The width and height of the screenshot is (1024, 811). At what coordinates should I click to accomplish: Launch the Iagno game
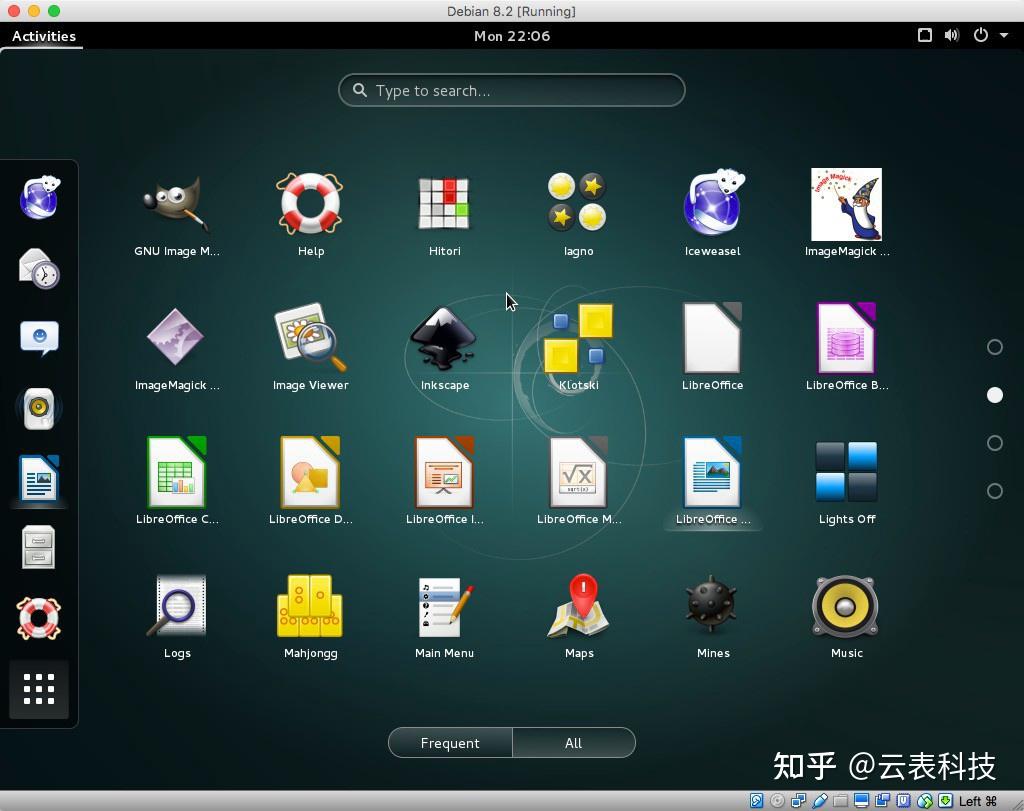click(578, 214)
